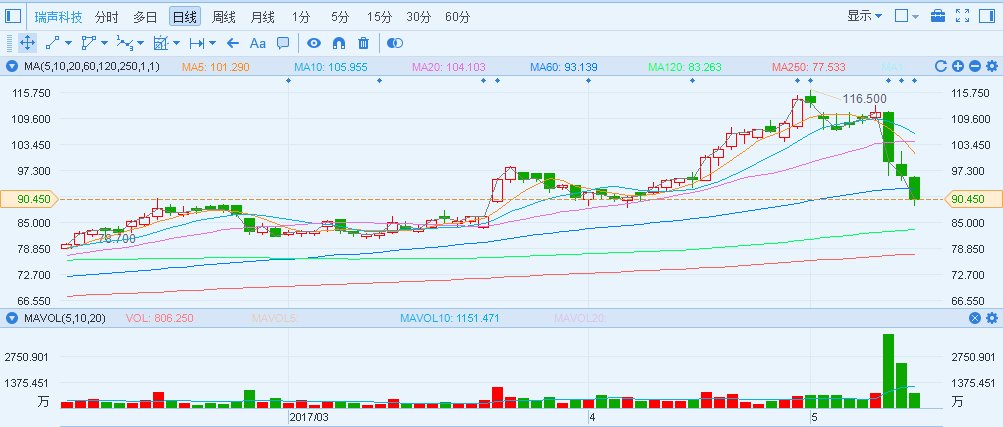Add indicator with the plus icon

point(958,66)
